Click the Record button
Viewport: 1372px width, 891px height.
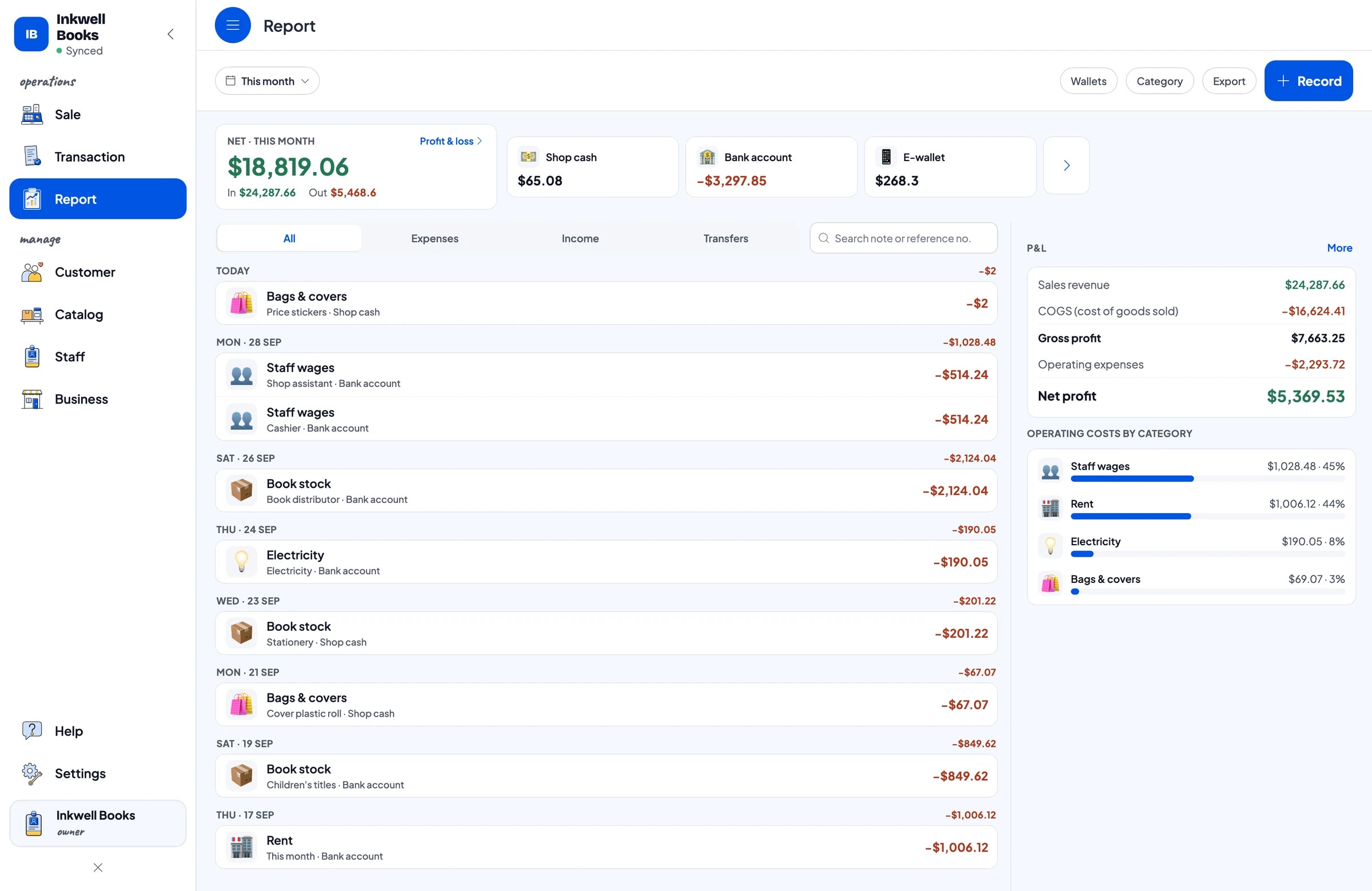(1308, 81)
